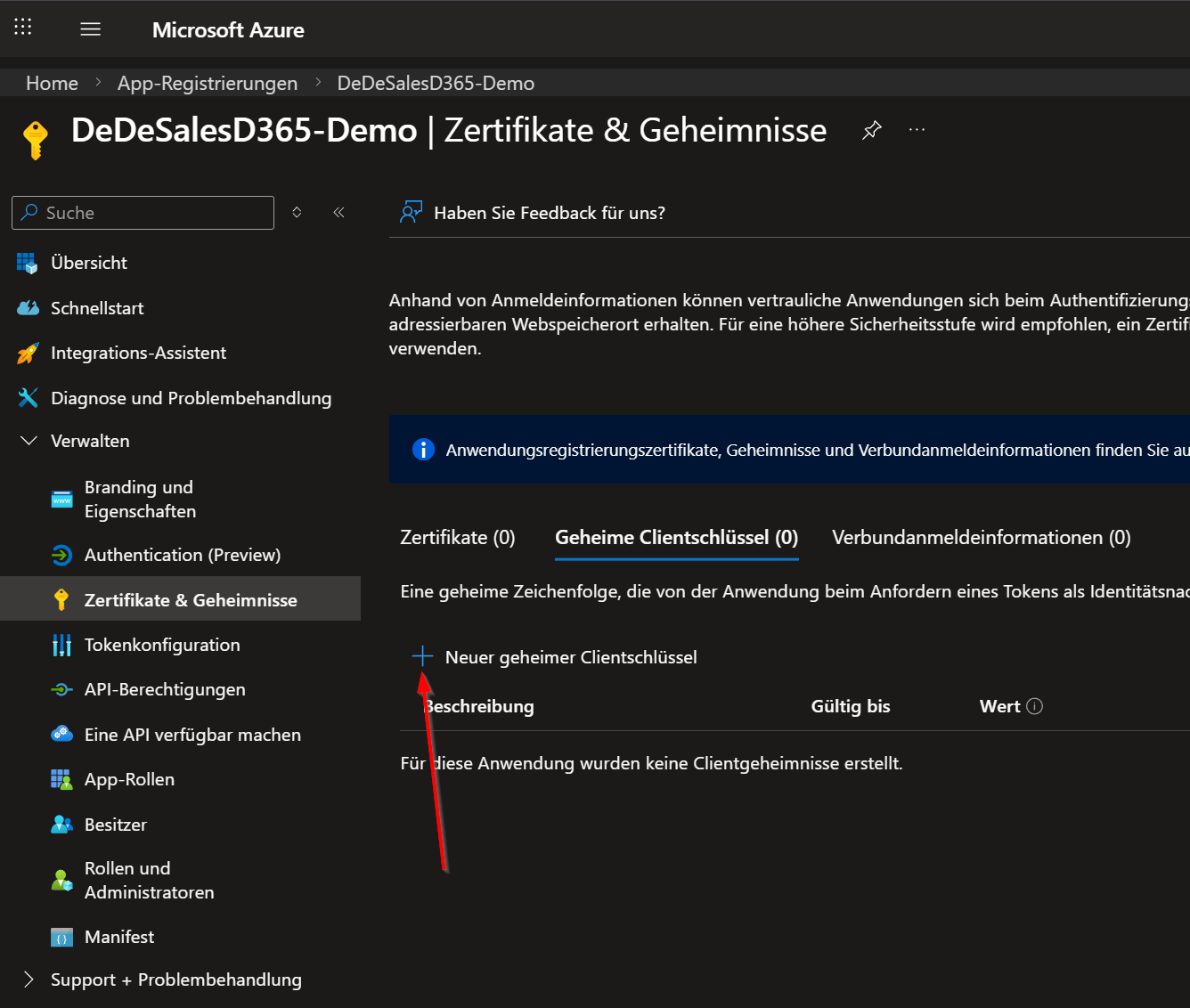Click the Home breadcrumb link
The image size is (1190, 1008).
tap(52, 83)
